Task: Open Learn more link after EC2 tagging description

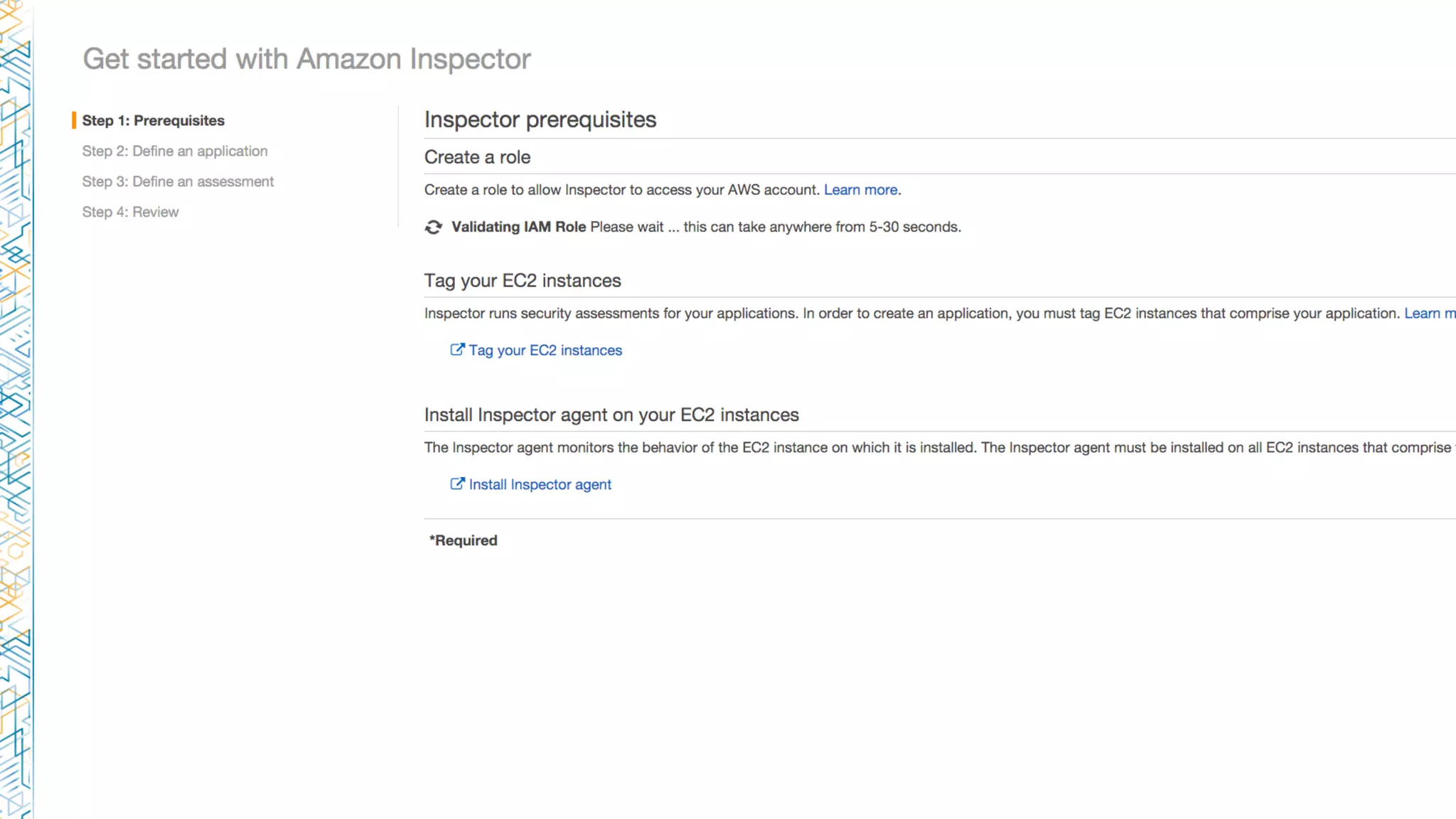Action: click(1429, 314)
